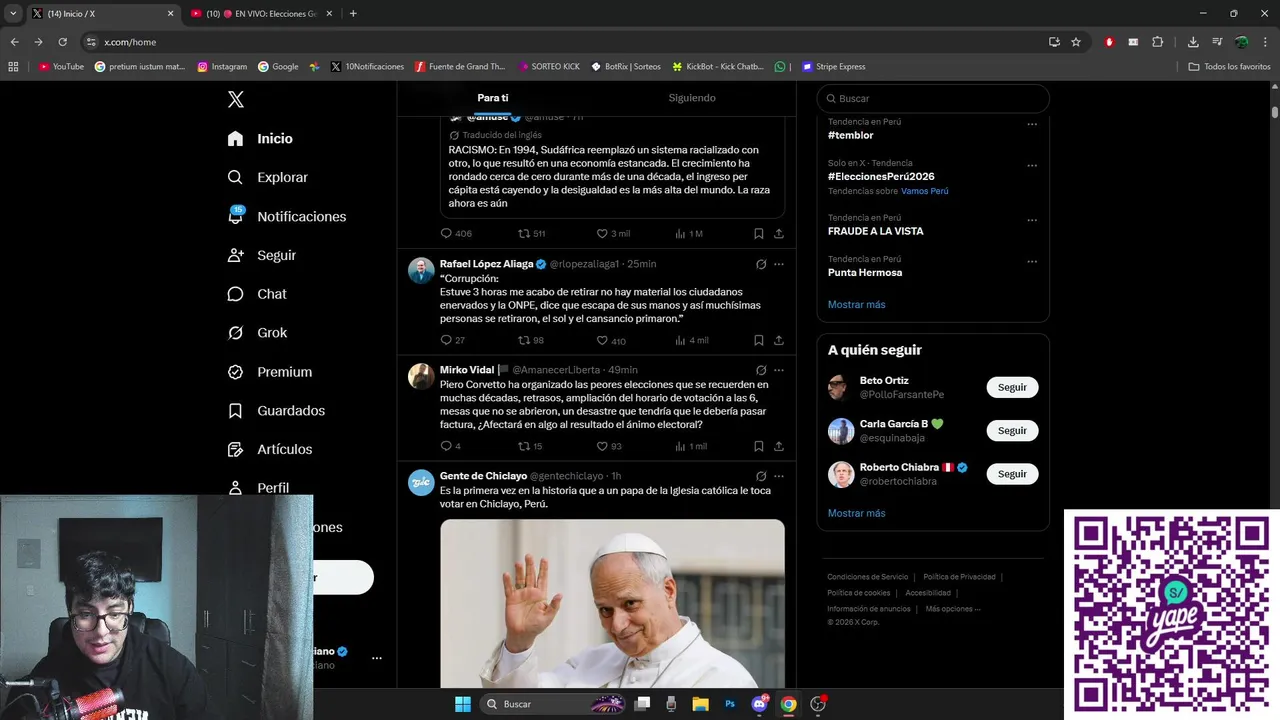The height and width of the screenshot is (720, 1280).
Task: Follow Roberto Chiabra with Seguir button
Action: [1012, 474]
